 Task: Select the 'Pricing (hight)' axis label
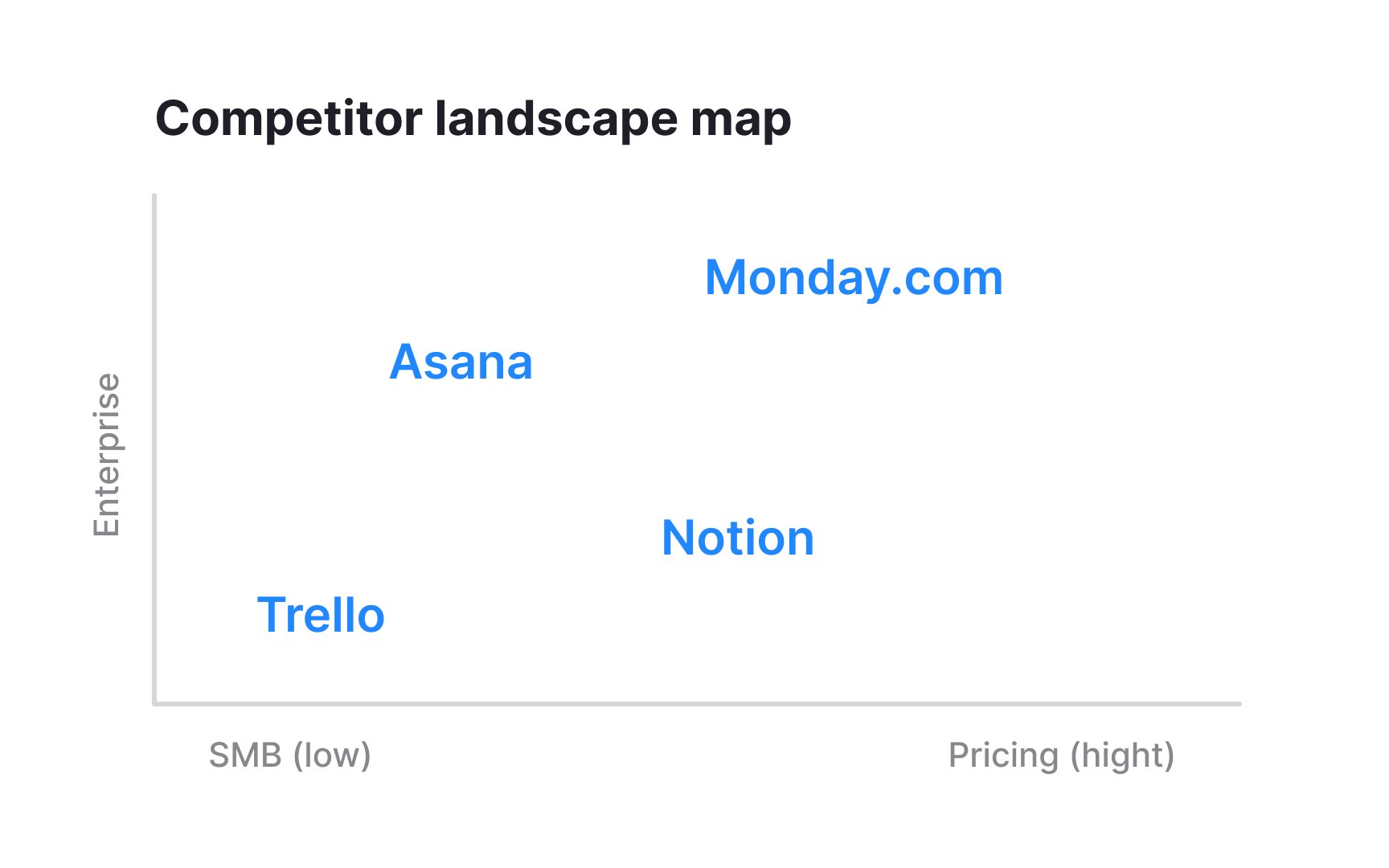click(1061, 755)
